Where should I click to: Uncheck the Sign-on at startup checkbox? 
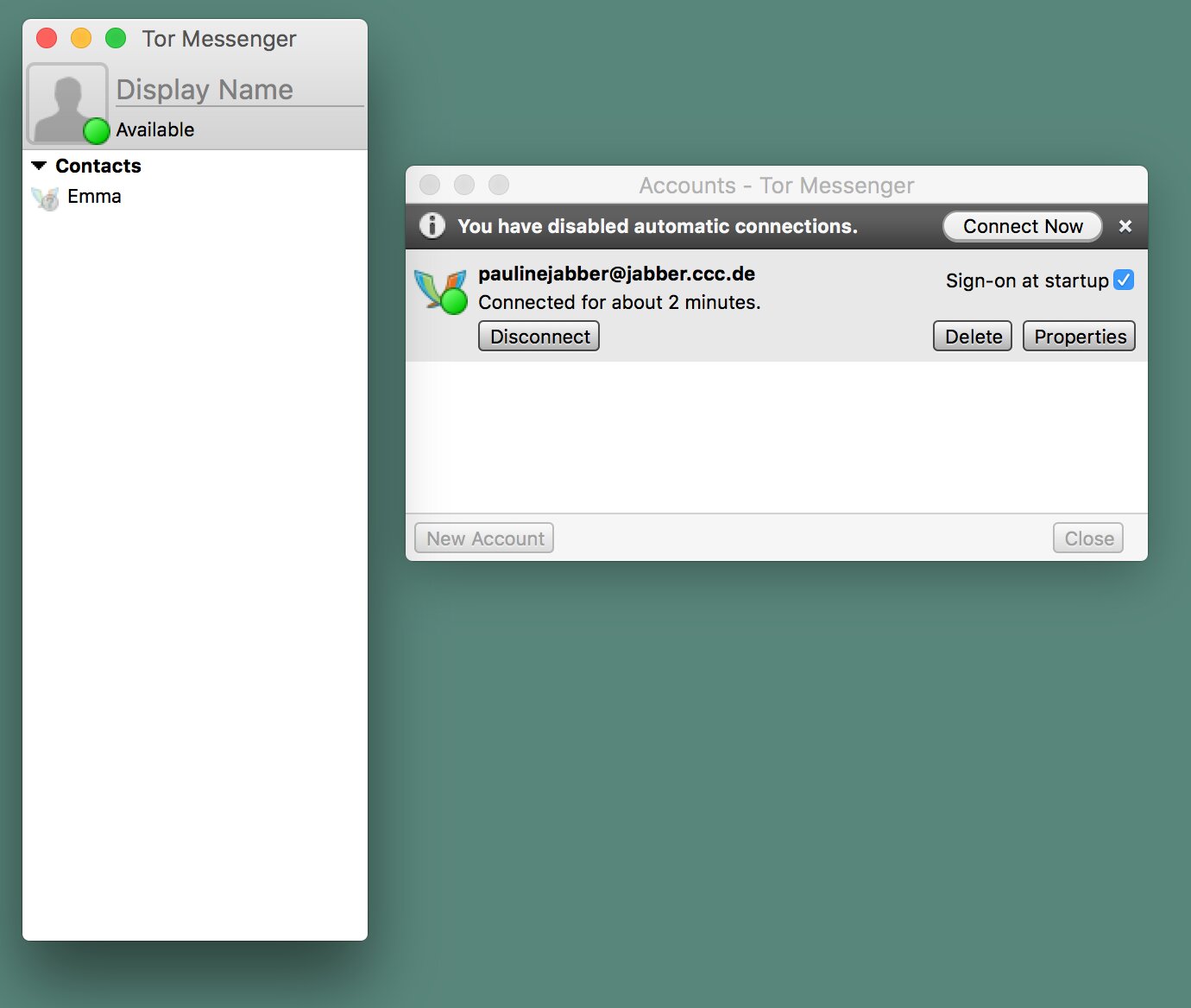[x=1123, y=280]
